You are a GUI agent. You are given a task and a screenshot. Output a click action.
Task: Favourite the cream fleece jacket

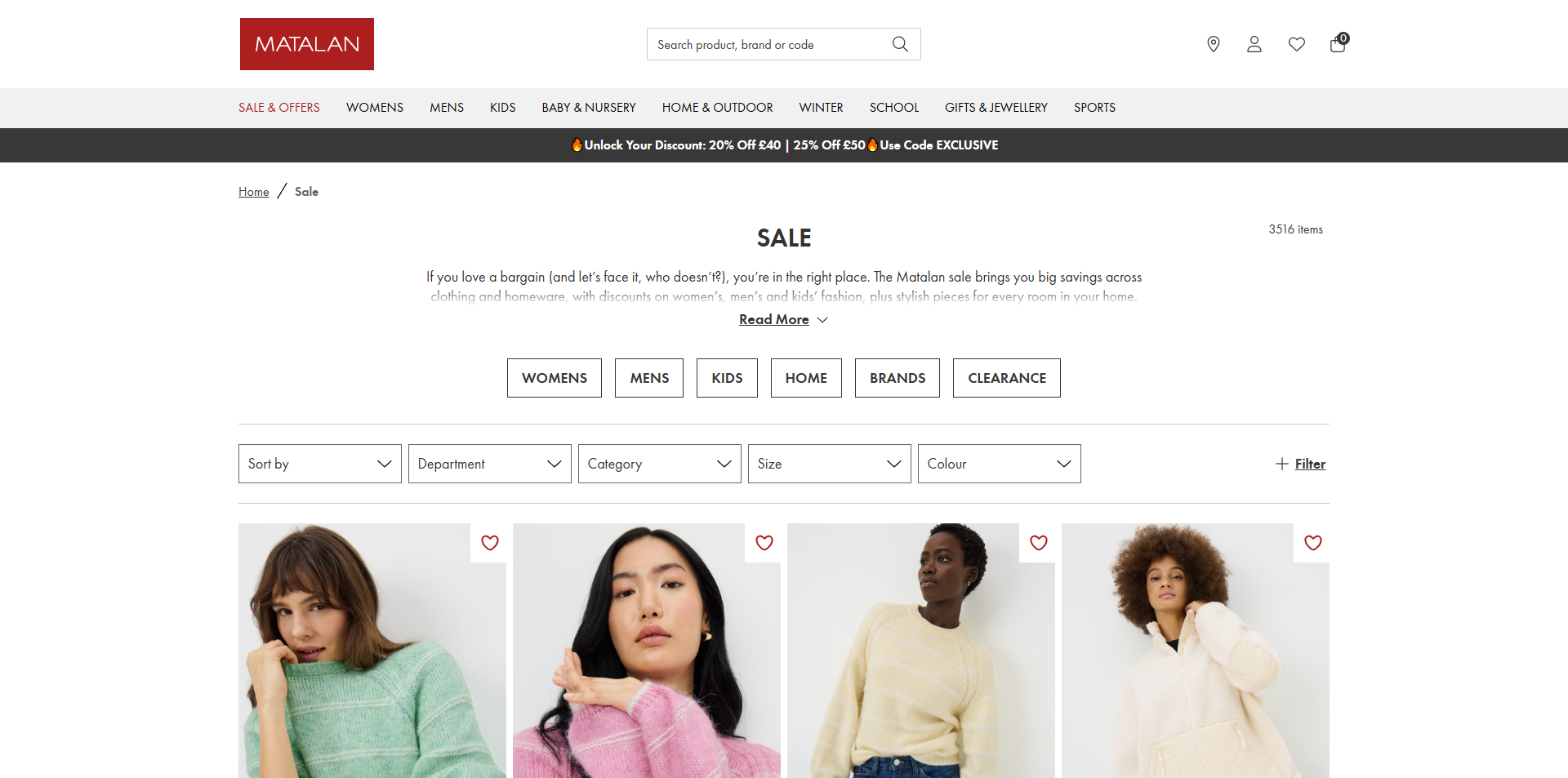(1313, 543)
